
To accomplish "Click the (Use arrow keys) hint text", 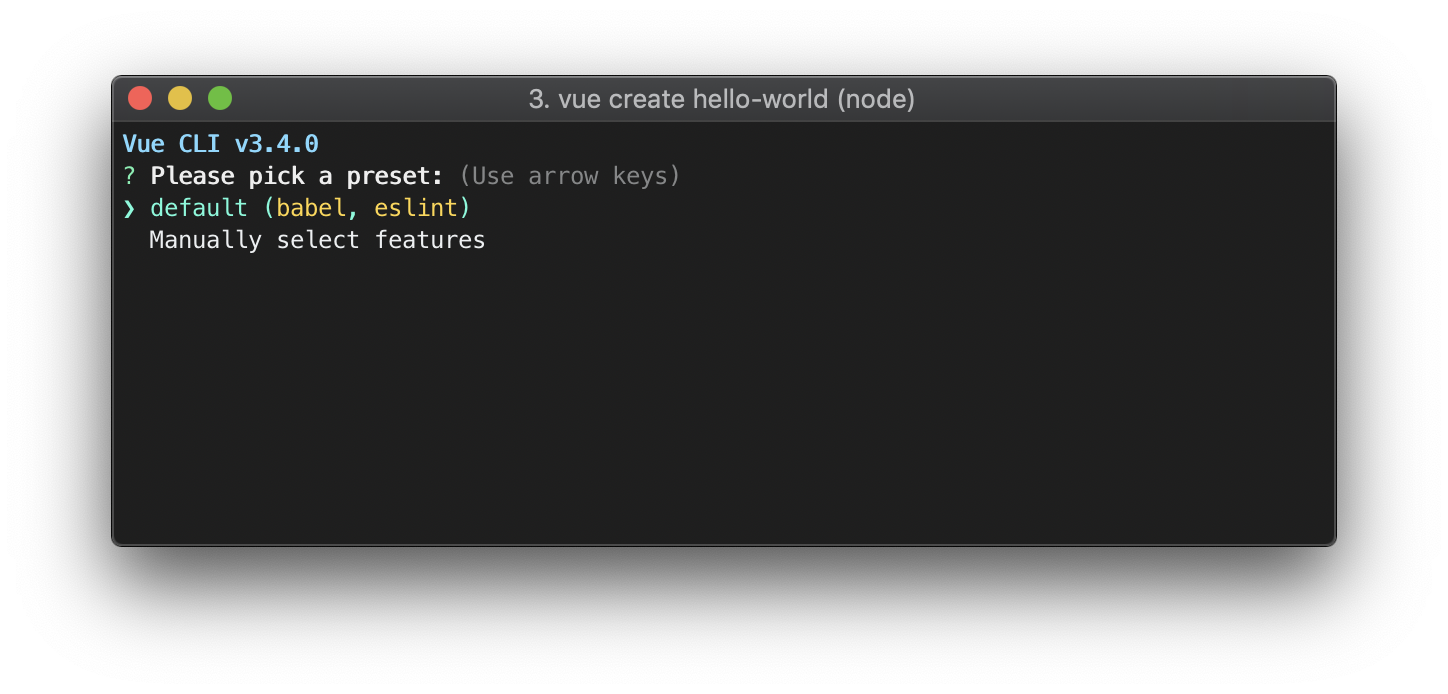I will point(570,175).
